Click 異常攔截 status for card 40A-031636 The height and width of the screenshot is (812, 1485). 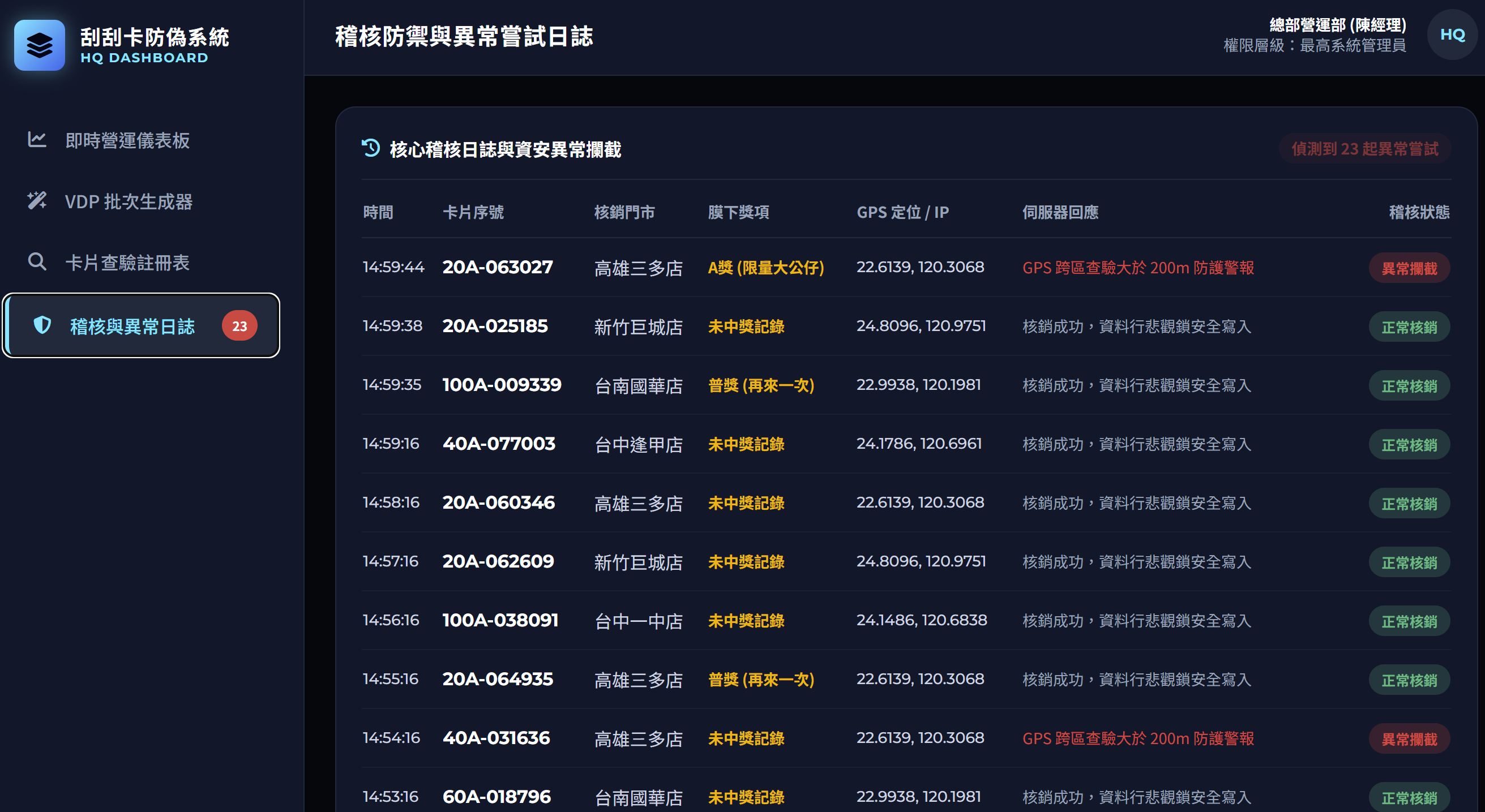tap(1409, 738)
